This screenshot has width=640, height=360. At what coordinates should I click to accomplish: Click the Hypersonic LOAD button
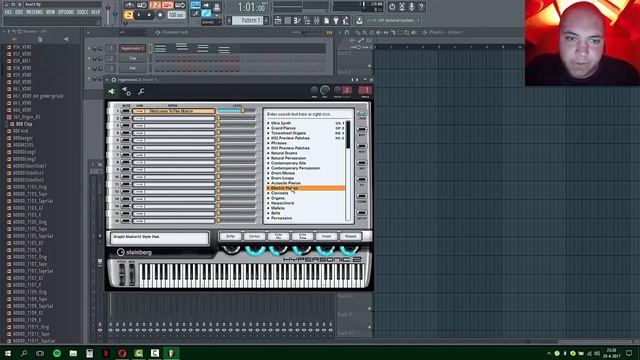(x=362, y=114)
